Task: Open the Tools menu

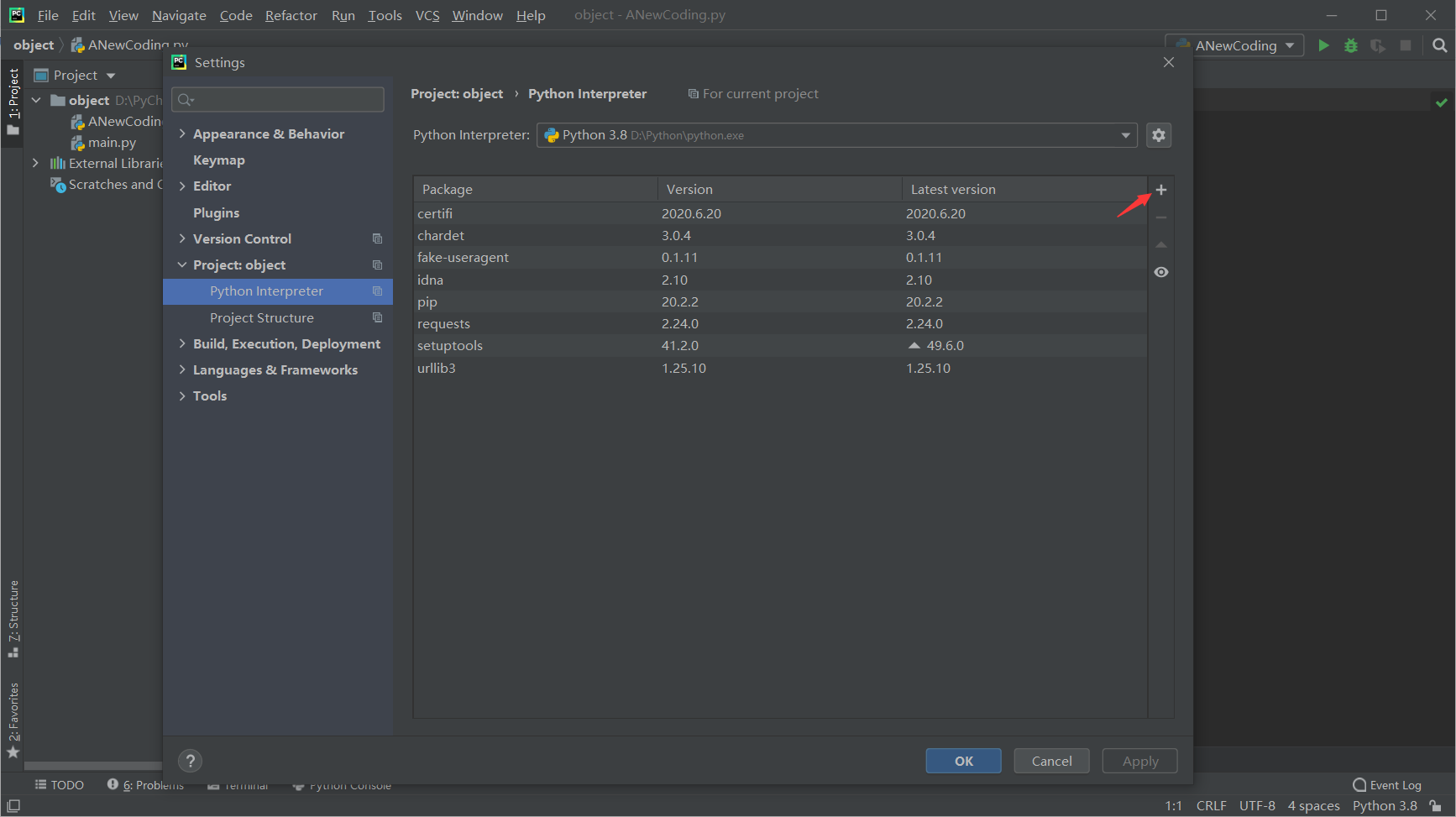Action: 385,15
